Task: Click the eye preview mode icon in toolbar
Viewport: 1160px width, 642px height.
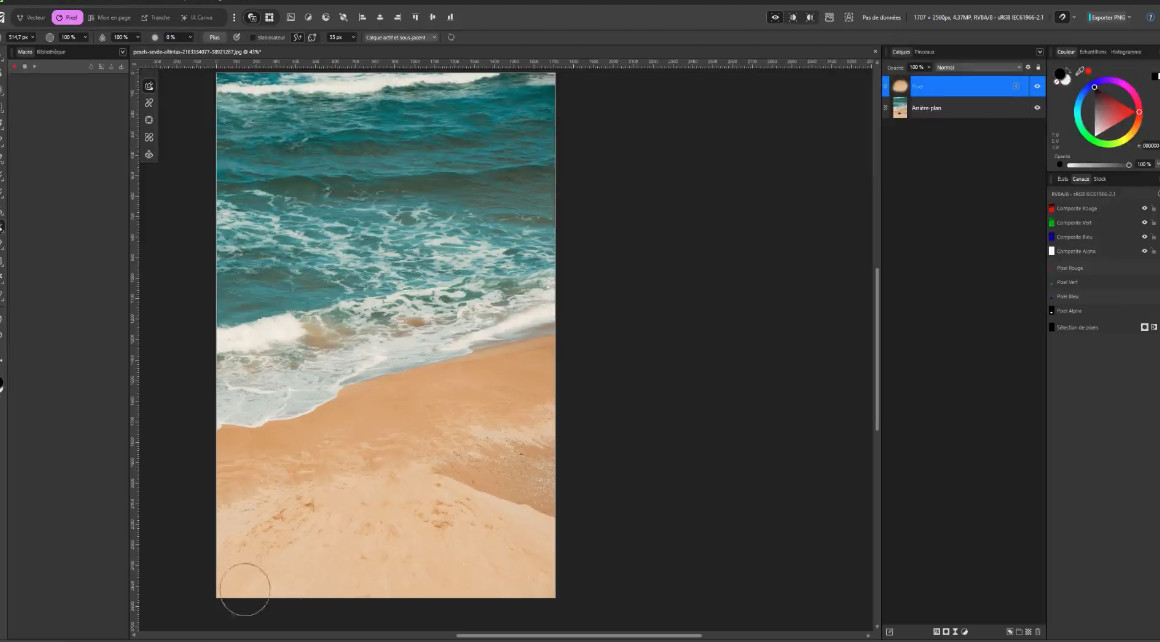Action: 775,17
